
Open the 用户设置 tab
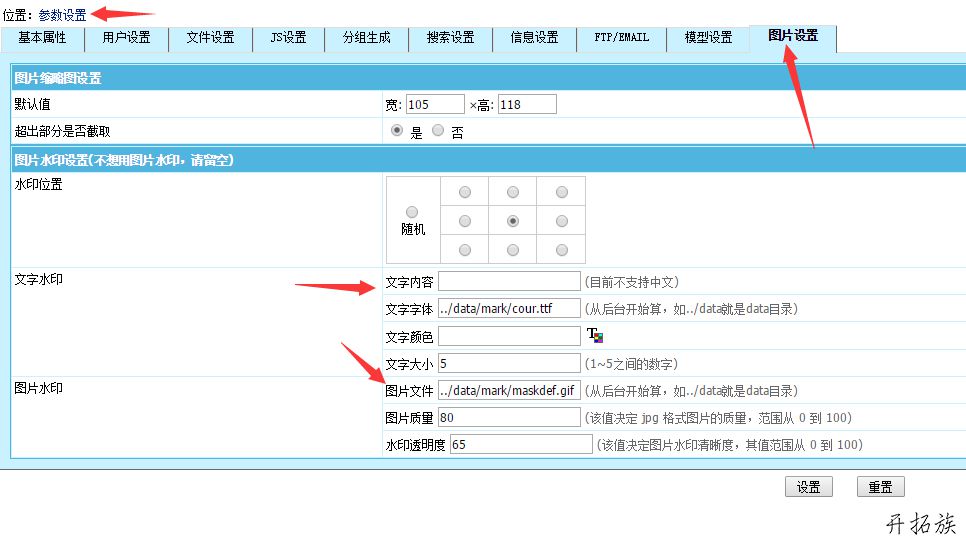tap(126, 38)
